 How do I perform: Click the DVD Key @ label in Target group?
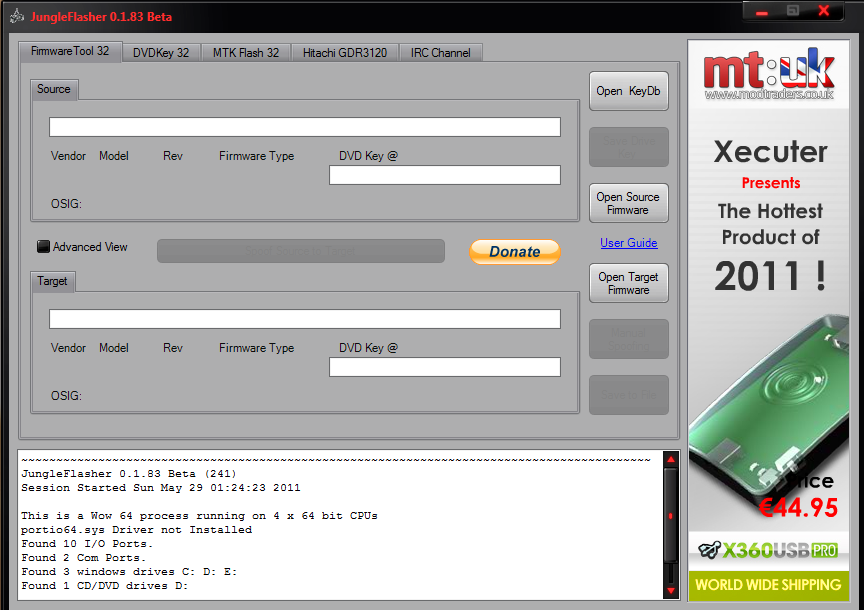(368, 348)
